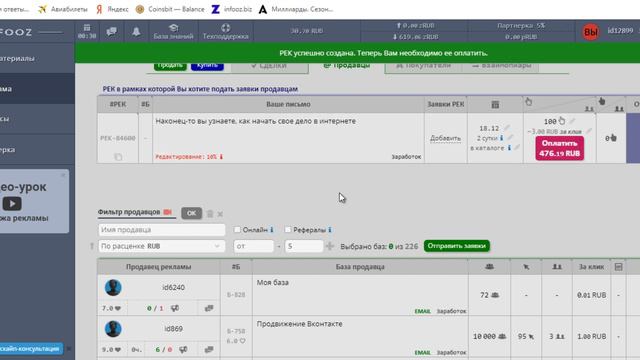
Task: Apply seller filter with OK button
Action: pos(191,213)
